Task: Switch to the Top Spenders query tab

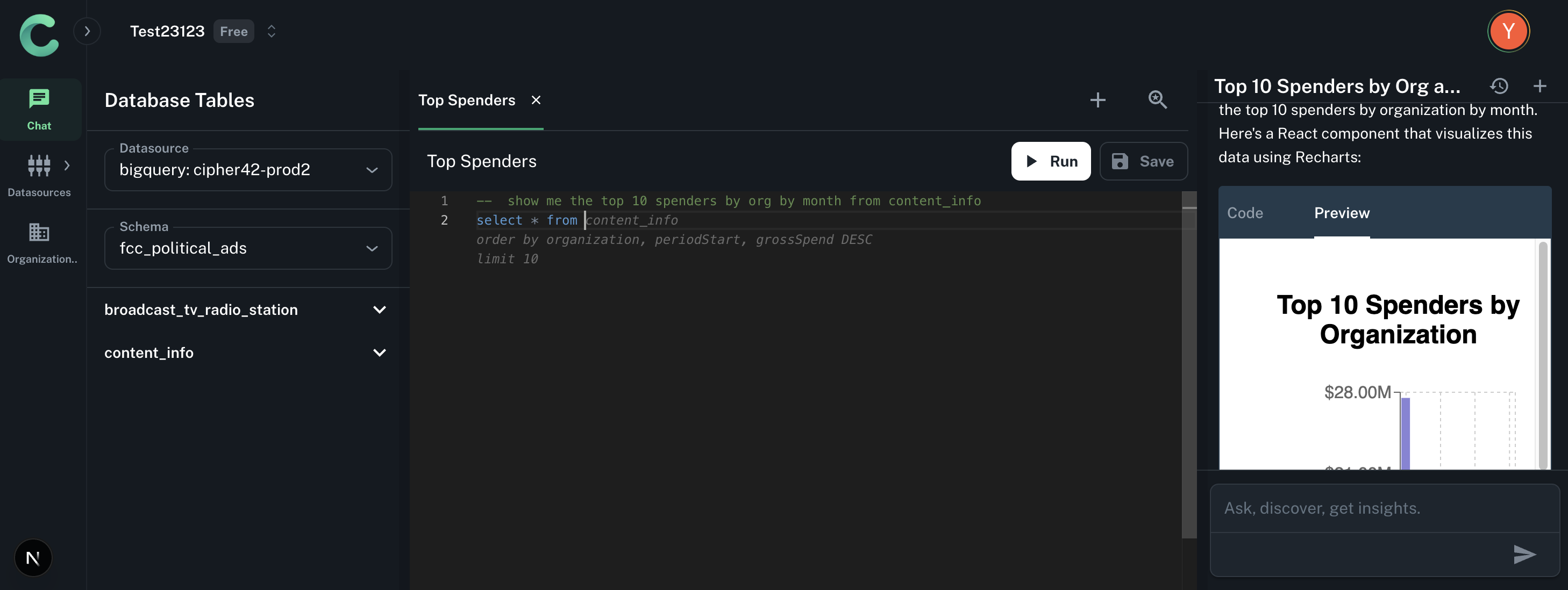Action: [x=467, y=100]
